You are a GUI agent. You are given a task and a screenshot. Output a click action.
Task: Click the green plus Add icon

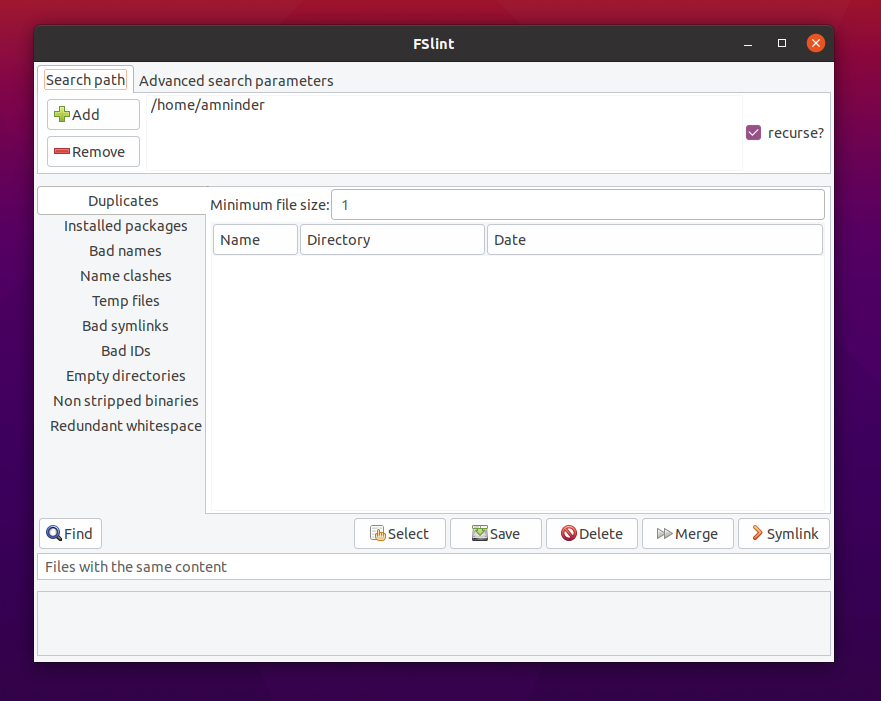pyautogui.click(x=62, y=115)
